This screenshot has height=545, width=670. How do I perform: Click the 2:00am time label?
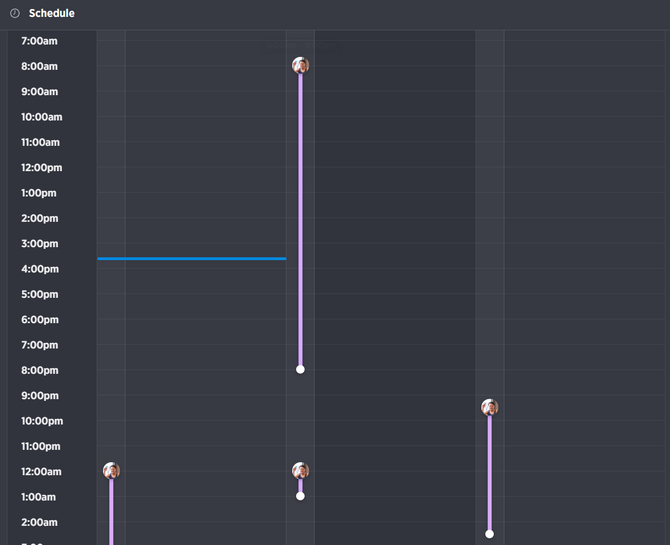tap(40, 522)
